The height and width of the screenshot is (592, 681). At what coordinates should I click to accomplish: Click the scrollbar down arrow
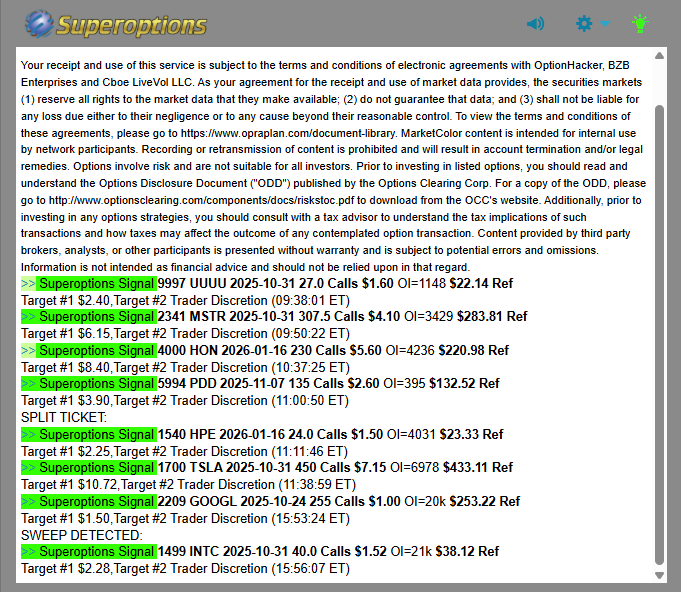pos(658,575)
